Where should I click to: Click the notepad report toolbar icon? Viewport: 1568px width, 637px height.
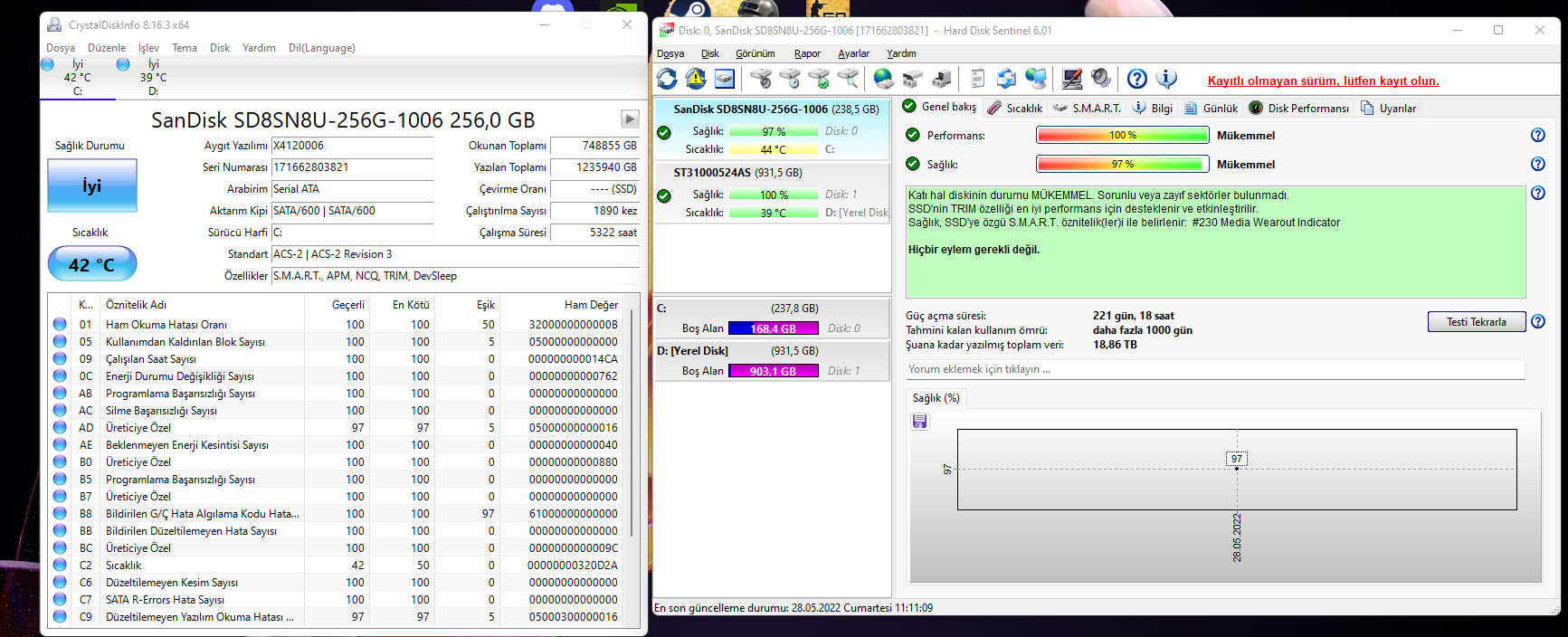(x=977, y=79)
